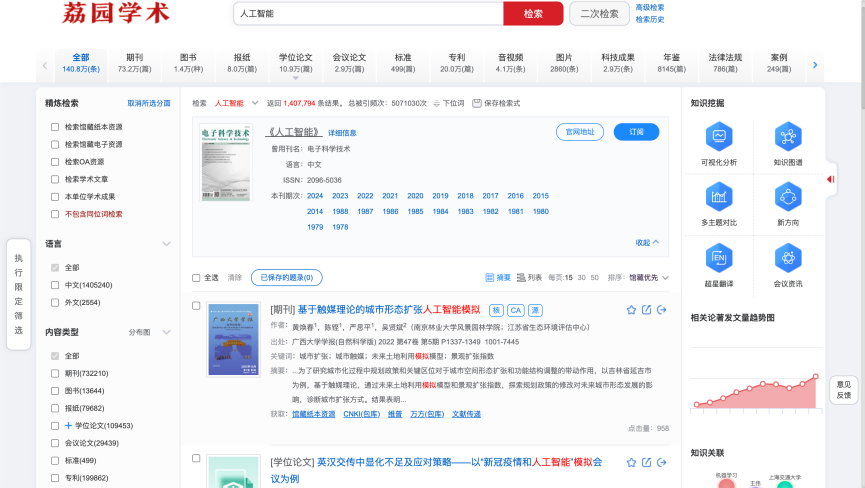Screen dimensions: 865x488
Task: Check 期刊(732210) content type
Action: coord(55,373)
